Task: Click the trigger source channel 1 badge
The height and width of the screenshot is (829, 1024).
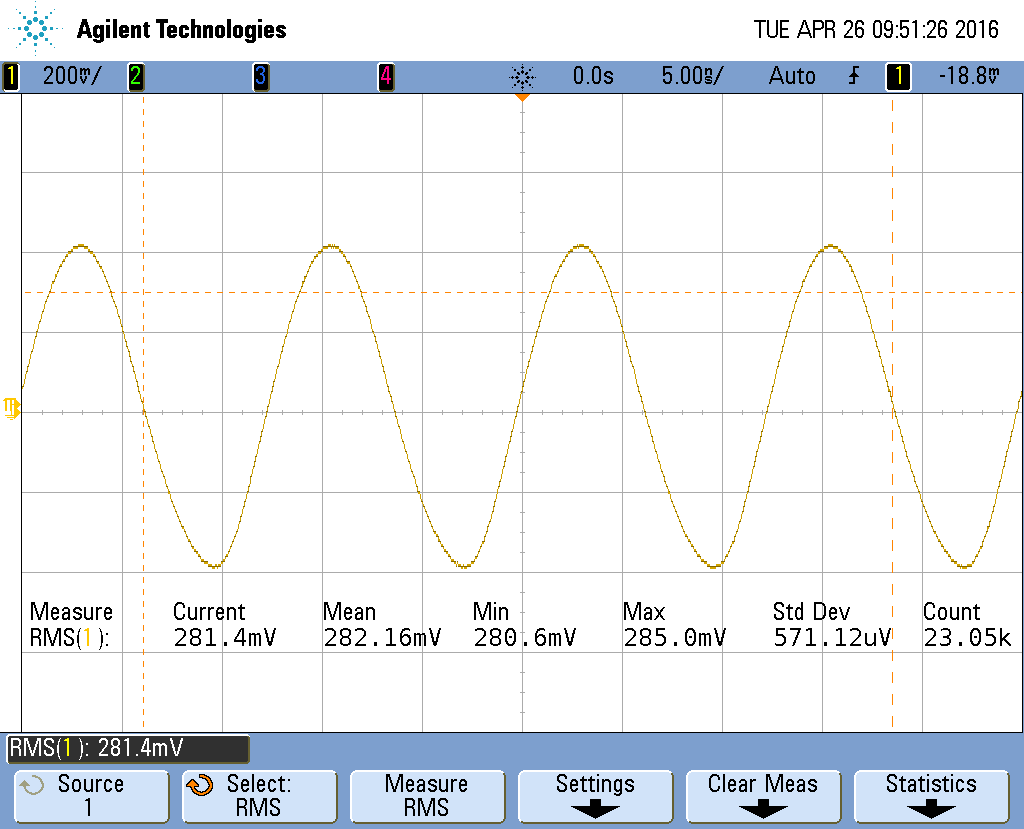Action: point(898,76)
